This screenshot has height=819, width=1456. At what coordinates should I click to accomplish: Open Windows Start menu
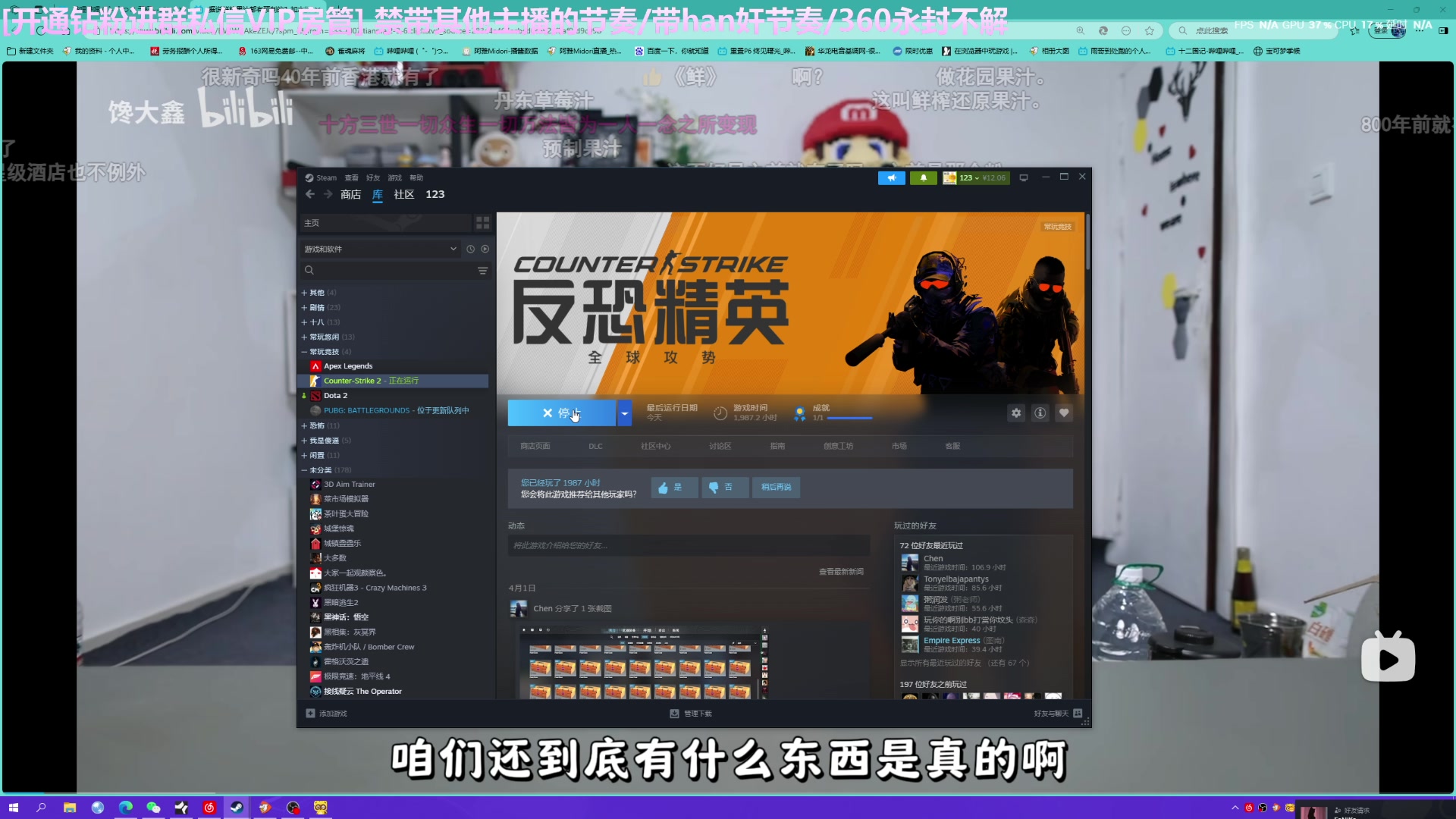13,808
